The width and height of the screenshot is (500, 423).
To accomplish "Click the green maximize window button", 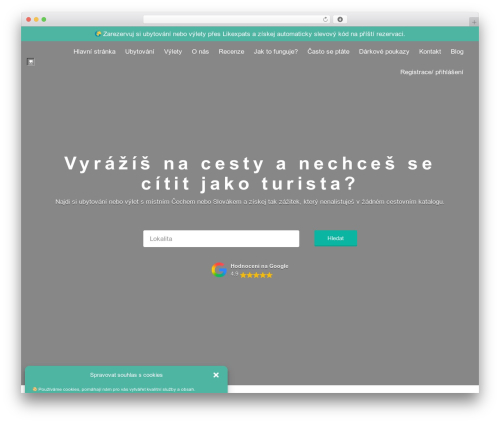I will pos(44,20).
